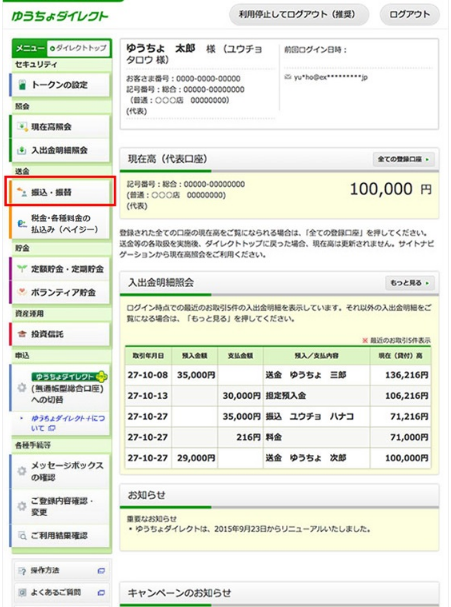Click the 現在高照会 balance icon
Viewport: 451px width, 607px height.
[x=22, y=126]
